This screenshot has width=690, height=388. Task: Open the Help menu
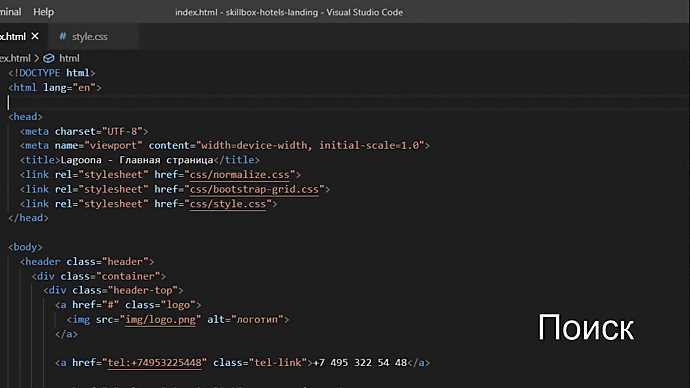(x=43, y=12)
